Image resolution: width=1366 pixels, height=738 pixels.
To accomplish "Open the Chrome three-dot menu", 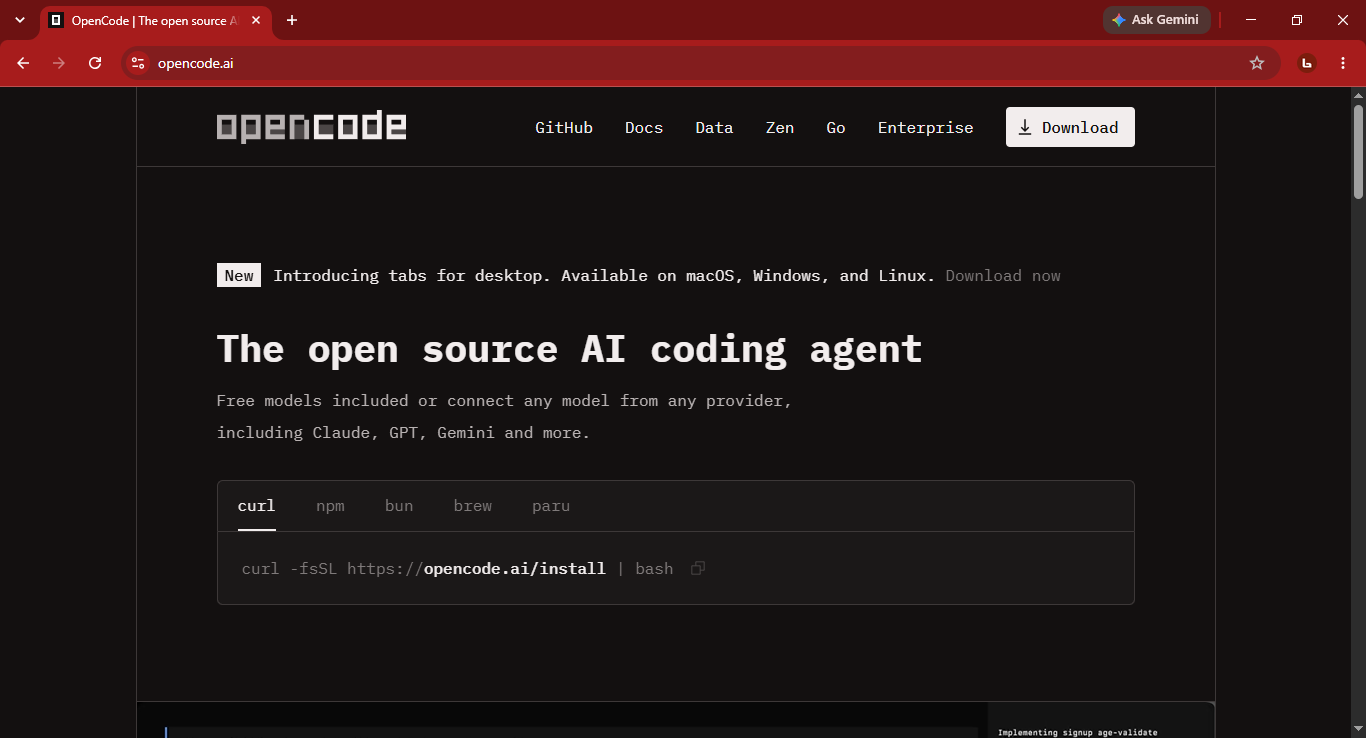I will click(1343, 63).
